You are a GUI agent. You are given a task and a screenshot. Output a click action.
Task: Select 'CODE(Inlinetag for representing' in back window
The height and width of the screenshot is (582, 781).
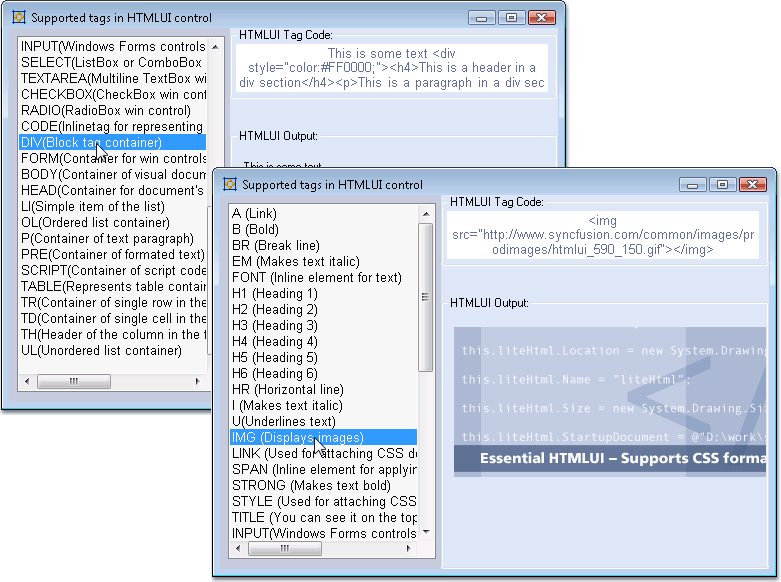(x=113, y=126)
